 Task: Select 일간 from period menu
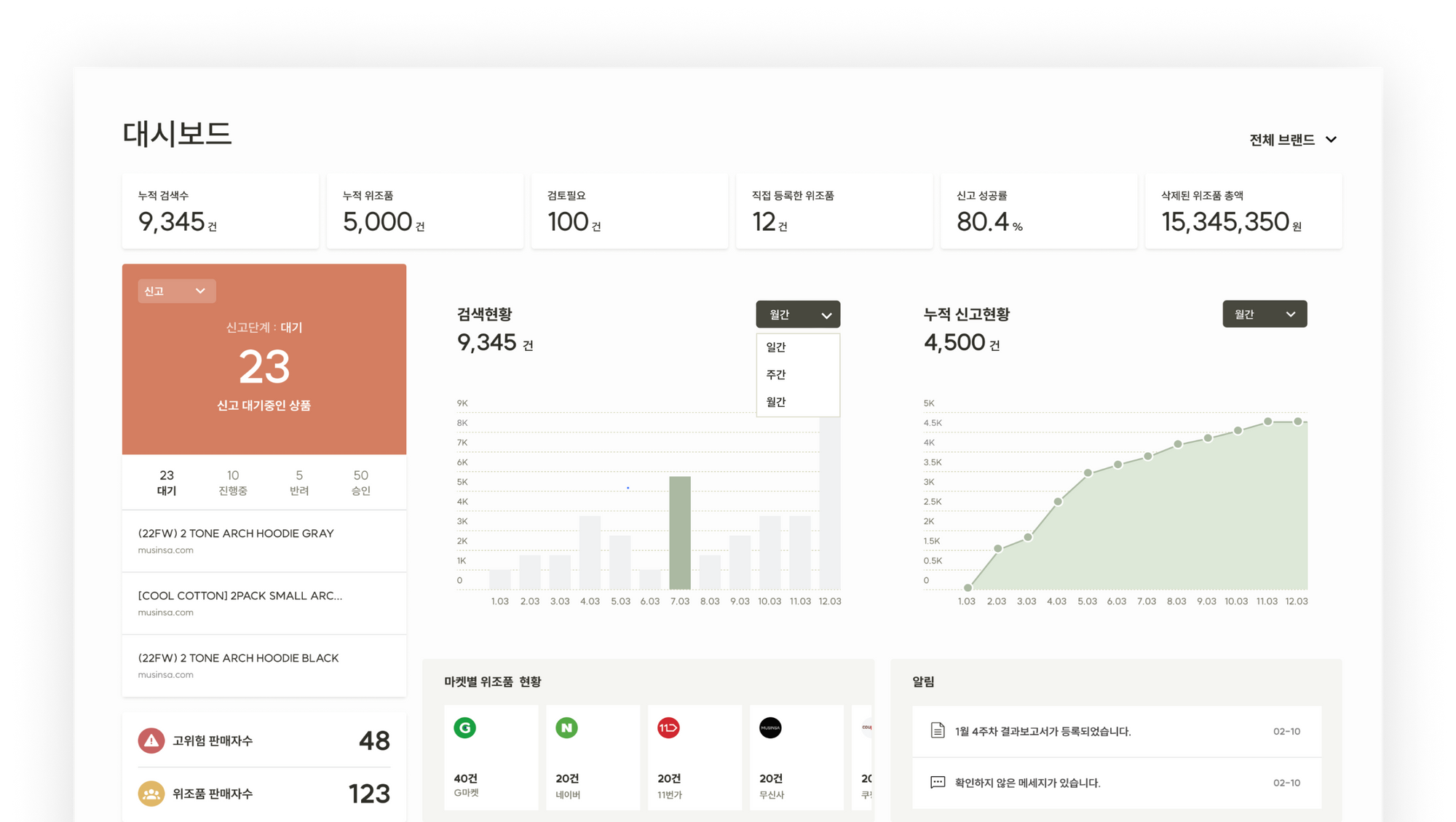tap(798, 347)
